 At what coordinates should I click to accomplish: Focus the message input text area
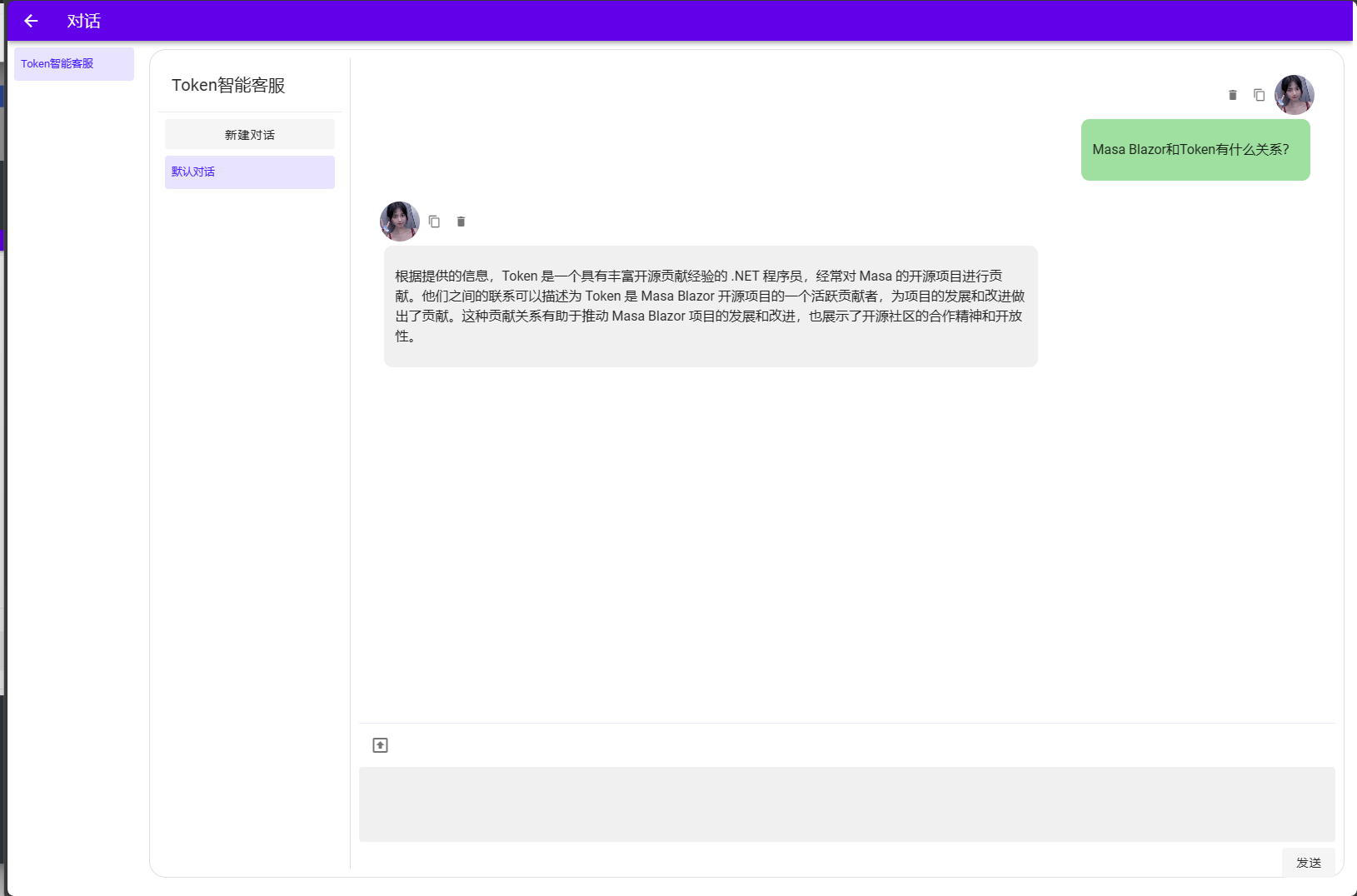(x=847, y=804)
